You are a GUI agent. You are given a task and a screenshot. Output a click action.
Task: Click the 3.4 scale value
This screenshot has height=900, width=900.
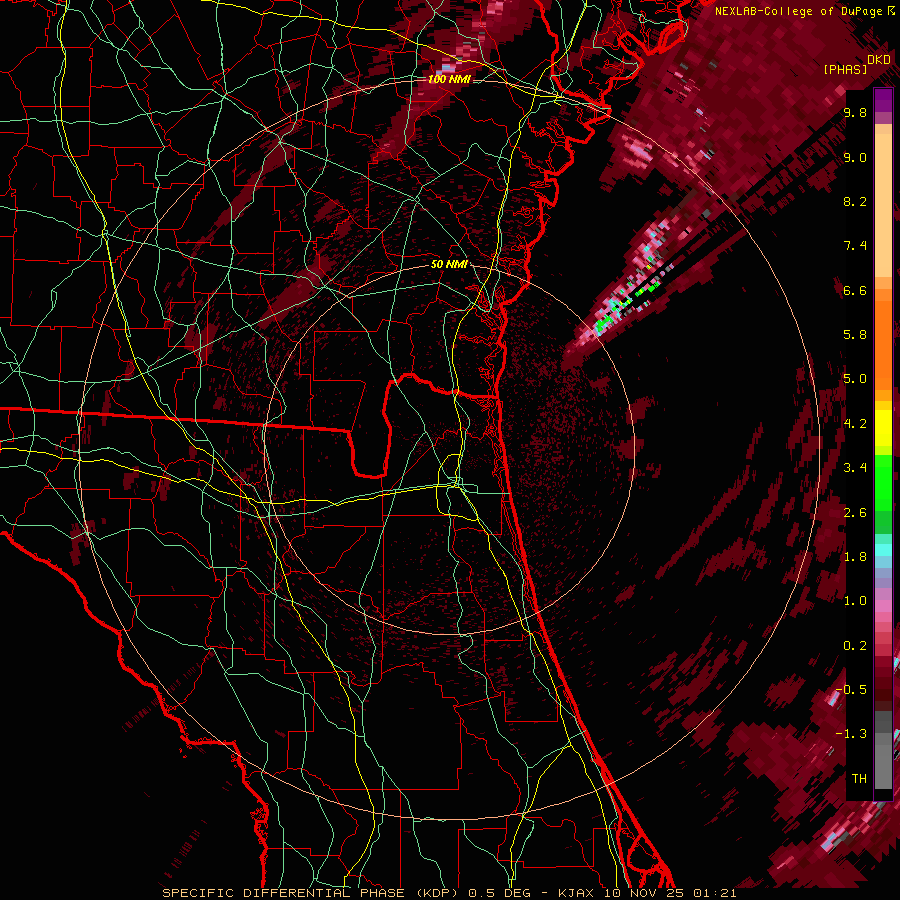coord(855,468)
